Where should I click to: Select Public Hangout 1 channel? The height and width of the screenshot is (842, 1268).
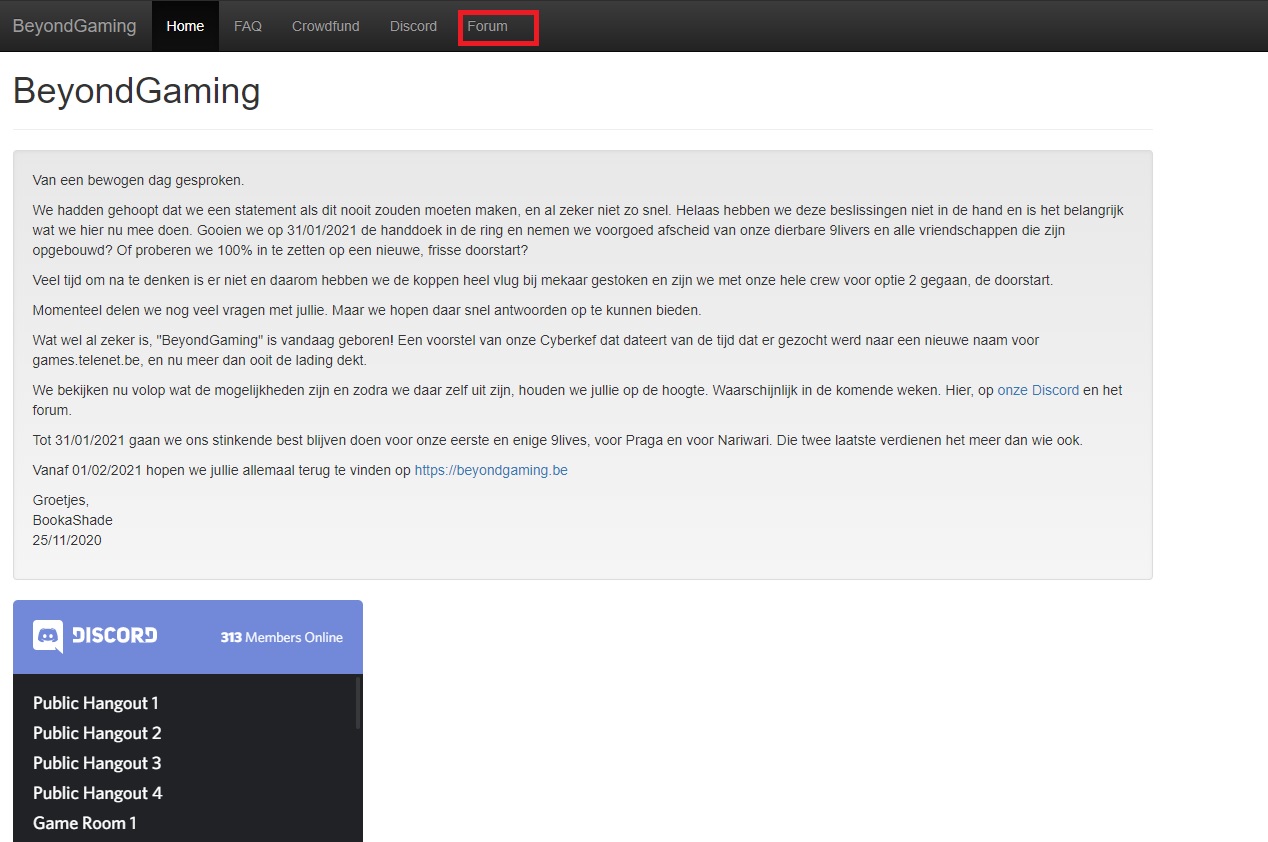coord(96,703)
